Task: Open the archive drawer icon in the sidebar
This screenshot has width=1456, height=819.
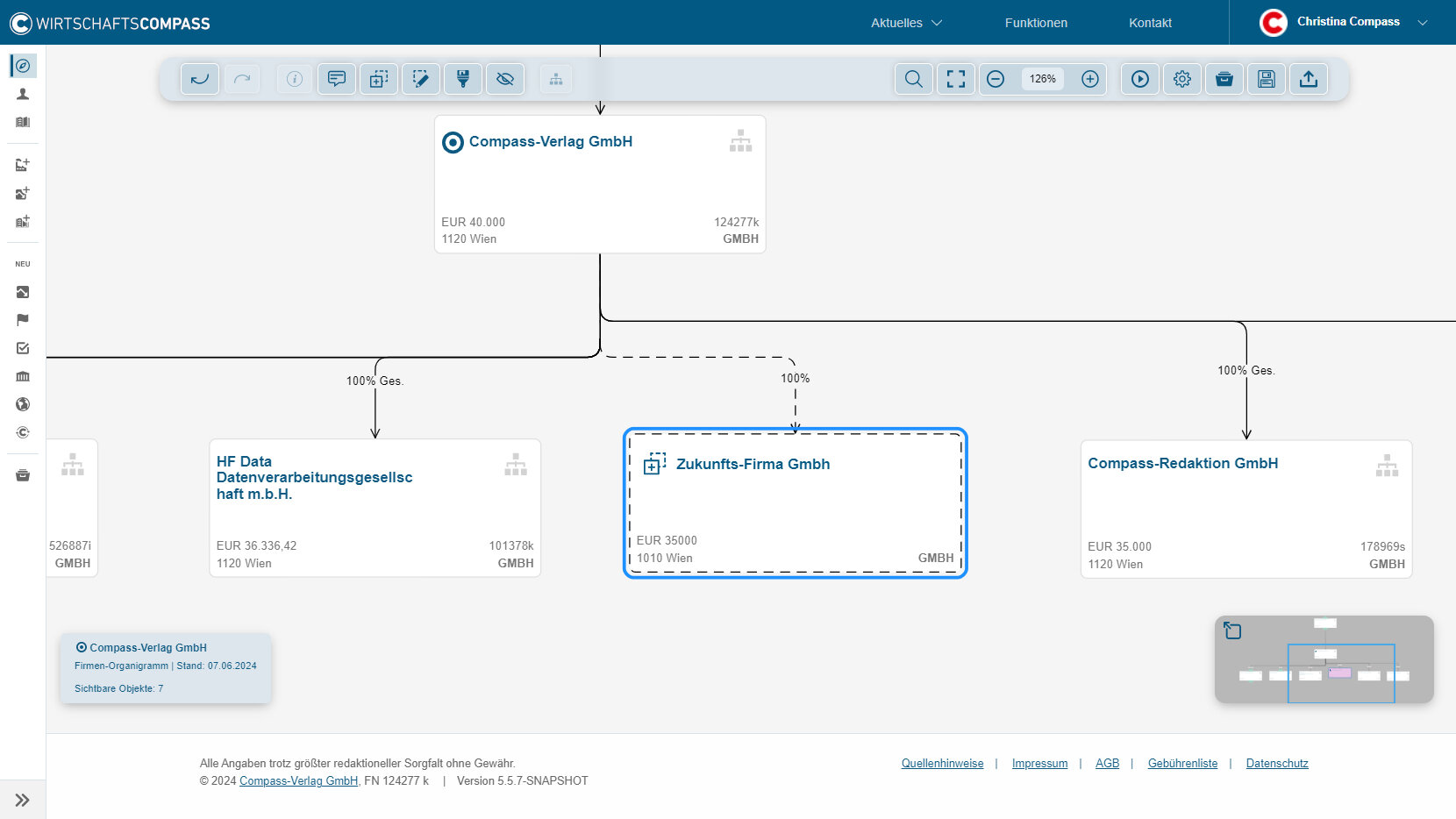Action: 23,475
